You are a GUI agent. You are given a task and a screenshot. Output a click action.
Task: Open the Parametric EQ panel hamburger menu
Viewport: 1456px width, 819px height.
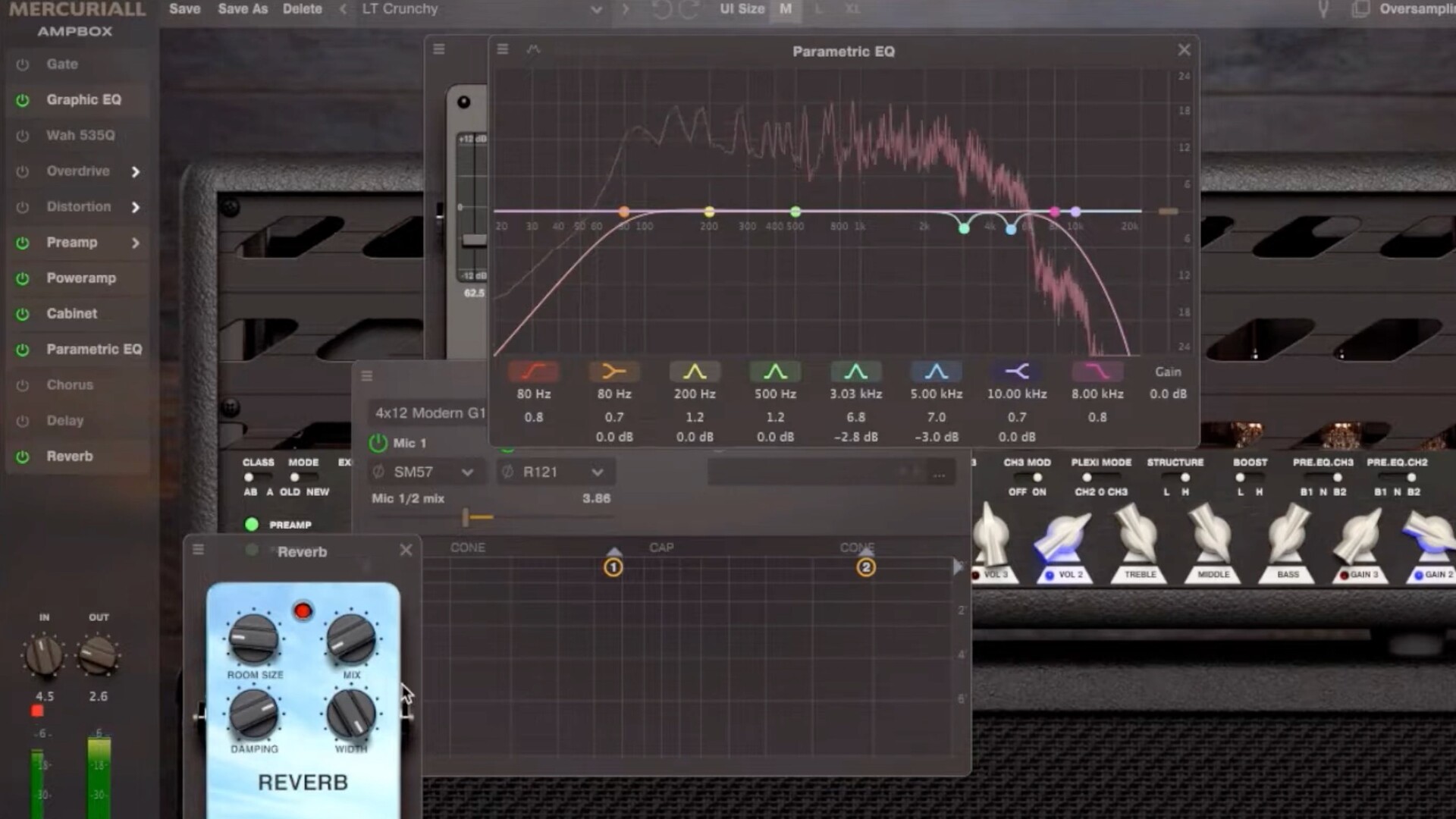click(502, 49)
